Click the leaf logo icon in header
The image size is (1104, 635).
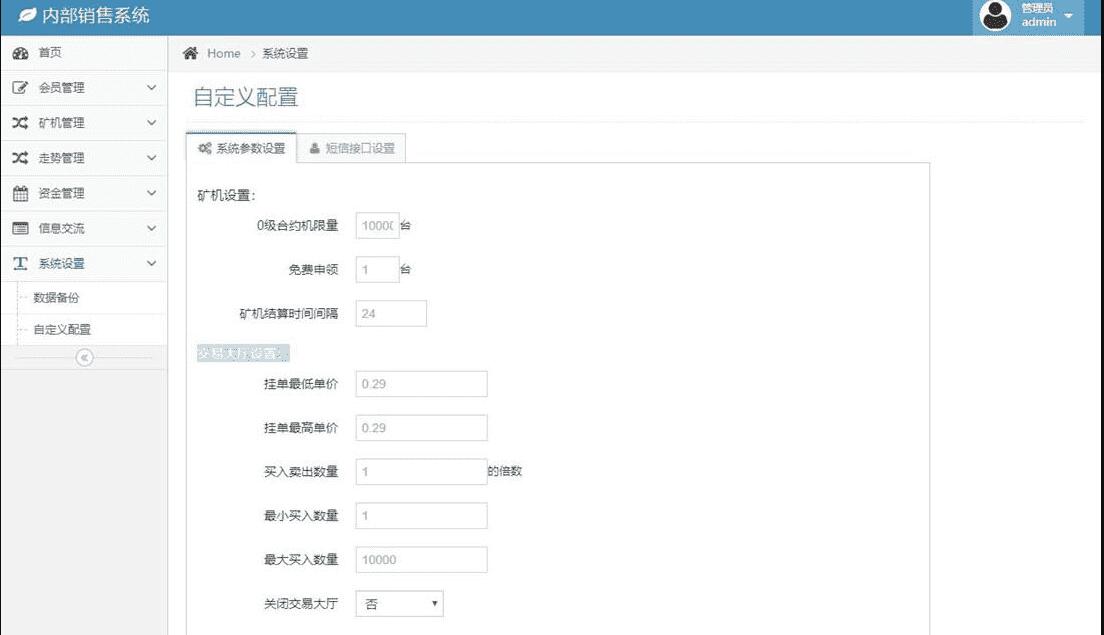[x=27, y=15]
